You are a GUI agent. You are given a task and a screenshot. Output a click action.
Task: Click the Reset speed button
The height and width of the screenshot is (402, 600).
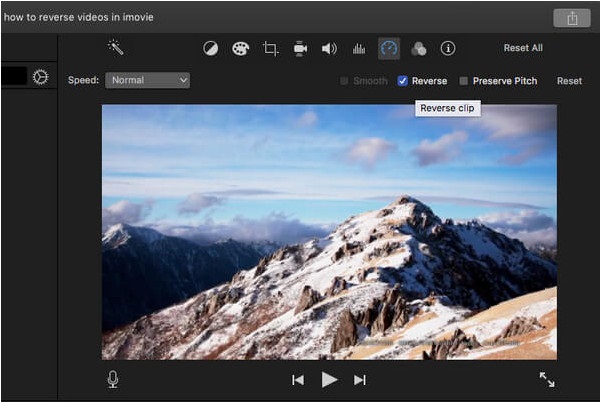pyautogui.click(x=569, y=81)
